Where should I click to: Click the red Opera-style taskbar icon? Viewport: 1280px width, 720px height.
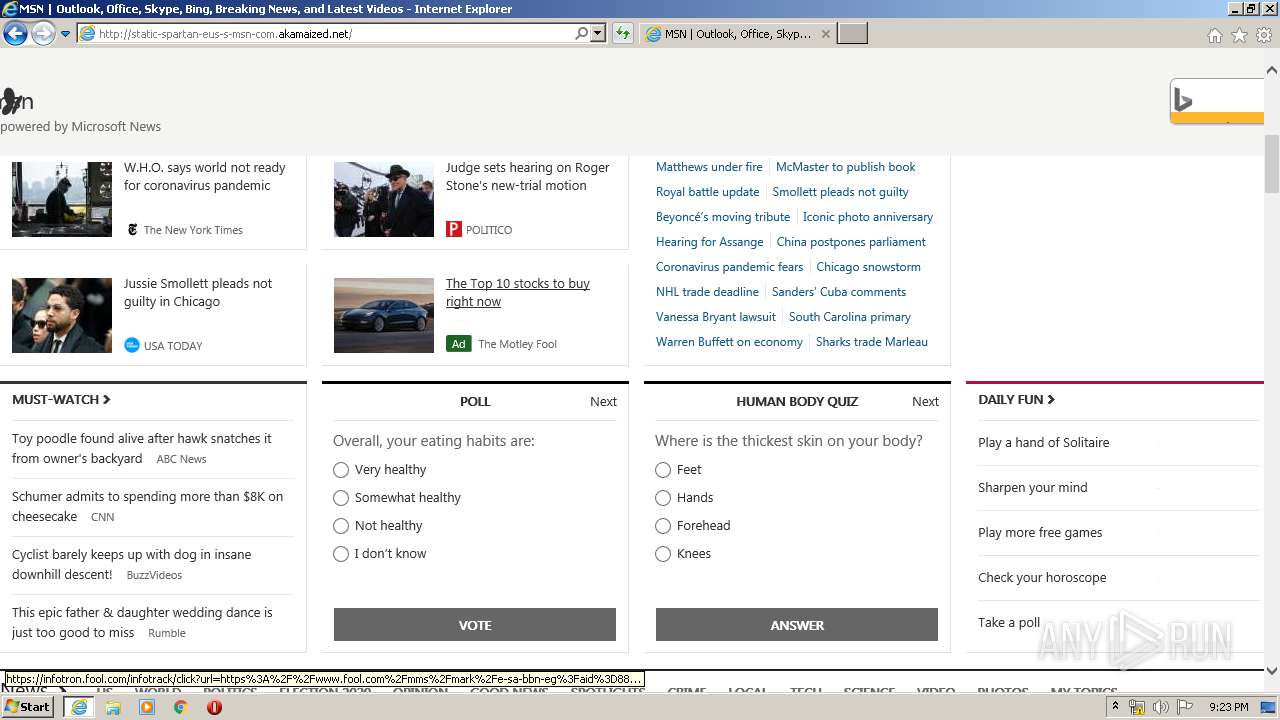coord(214,707)
